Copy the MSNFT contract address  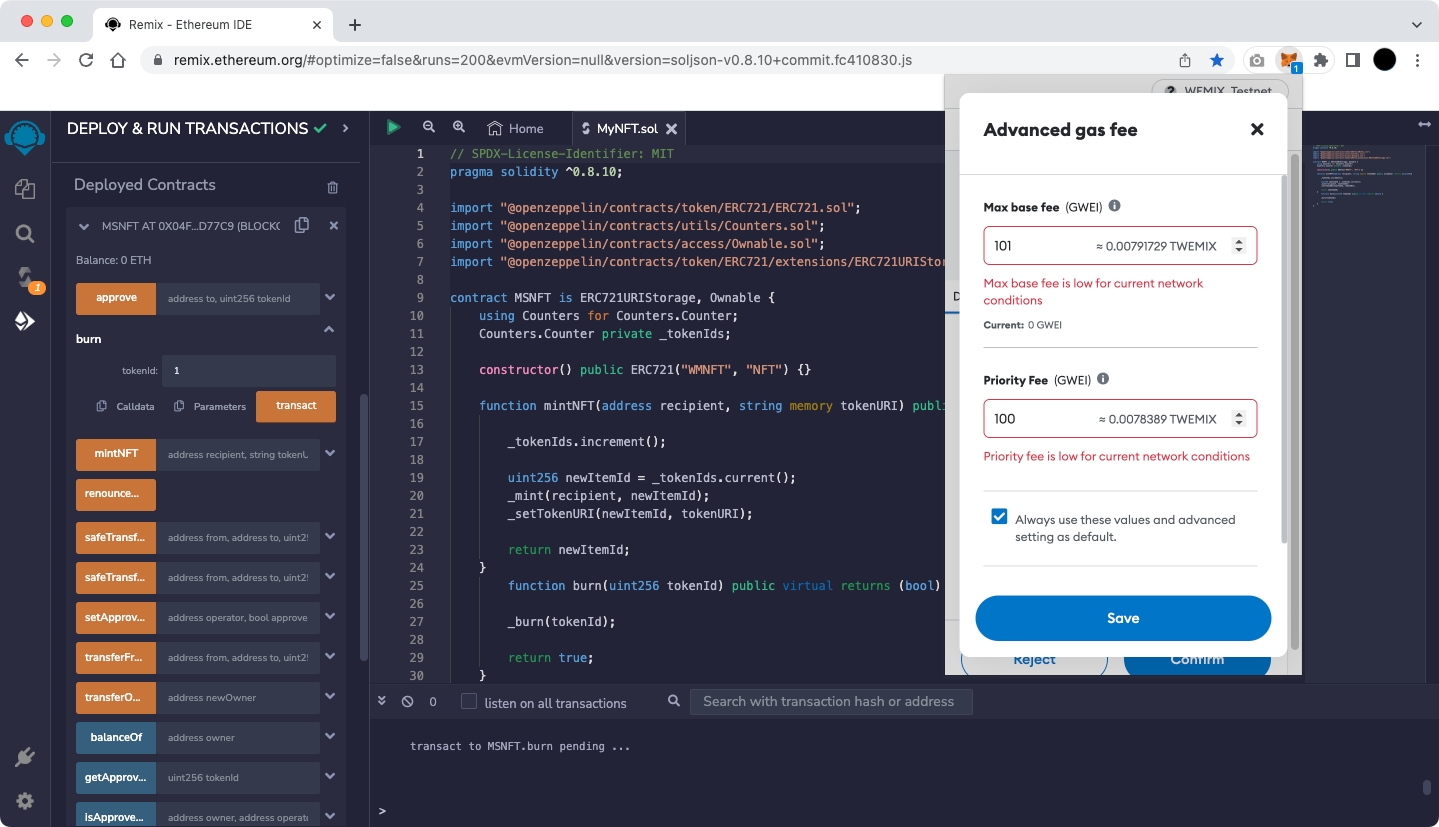[x=301, y=226]
